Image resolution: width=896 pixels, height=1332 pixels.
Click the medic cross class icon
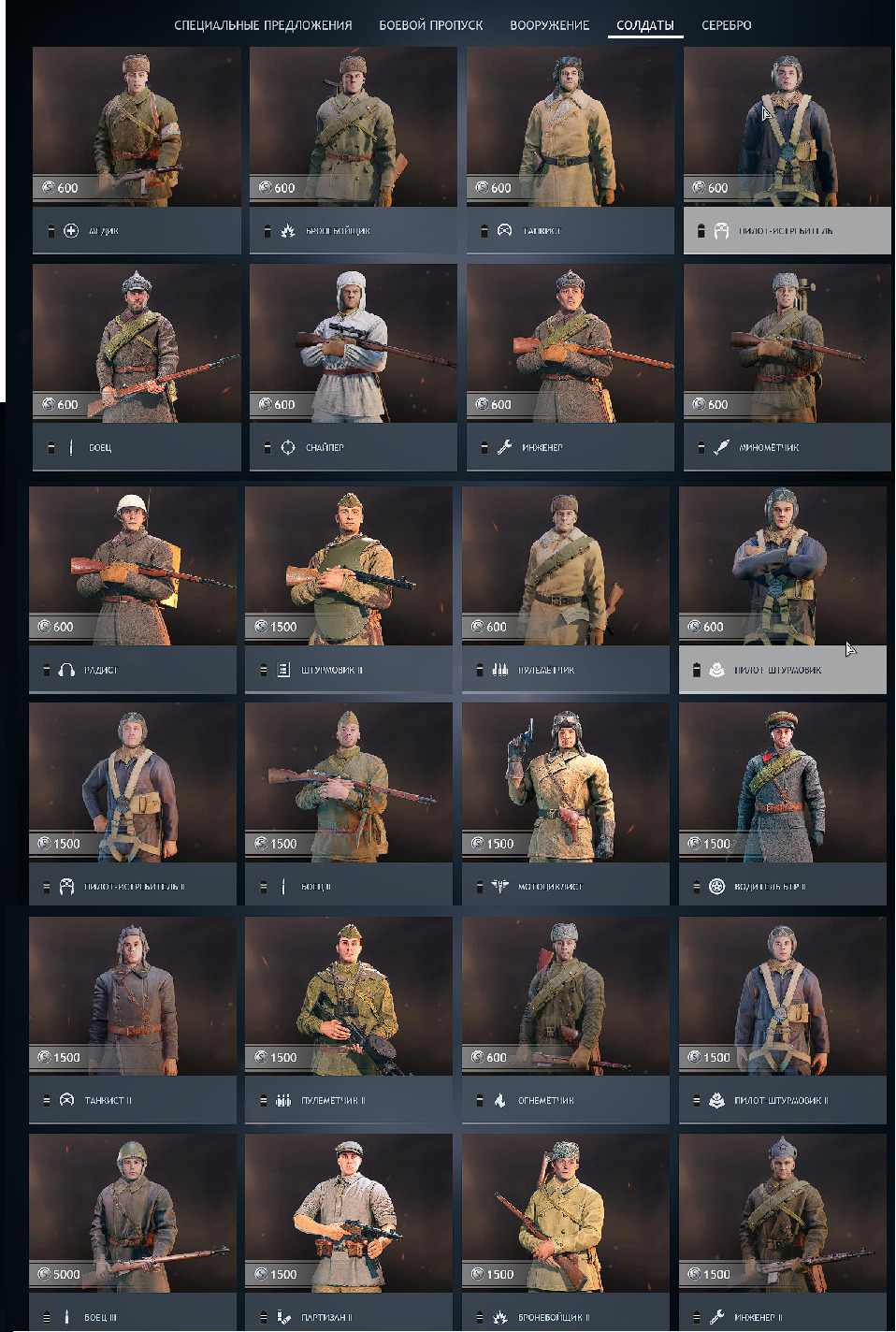pos(70,230)
